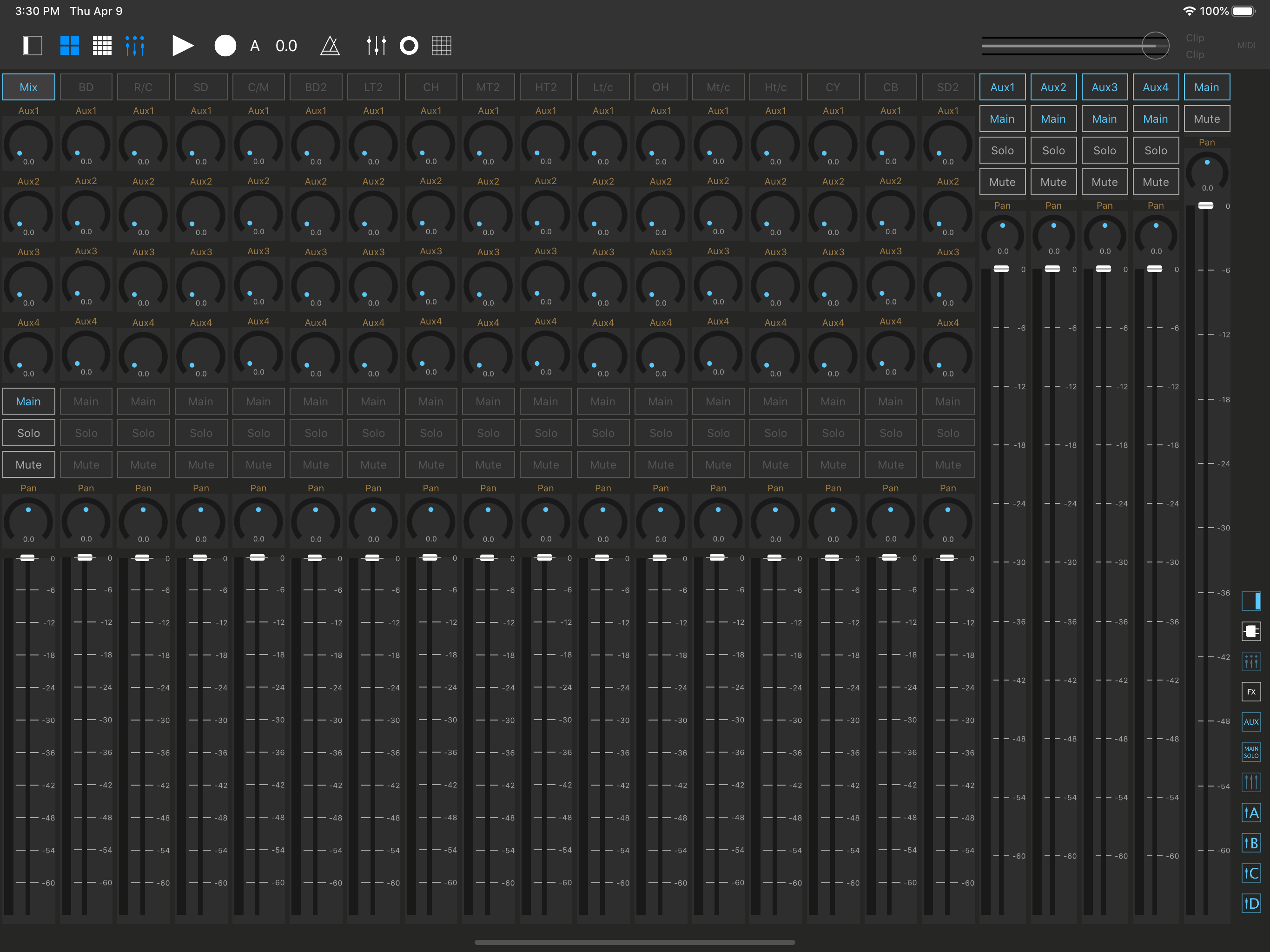Click the Pan knob on Mix channel
Image resolution: width=1270 pixels, height=952 pixels.
pyautogui.click(x=29, y=521)
